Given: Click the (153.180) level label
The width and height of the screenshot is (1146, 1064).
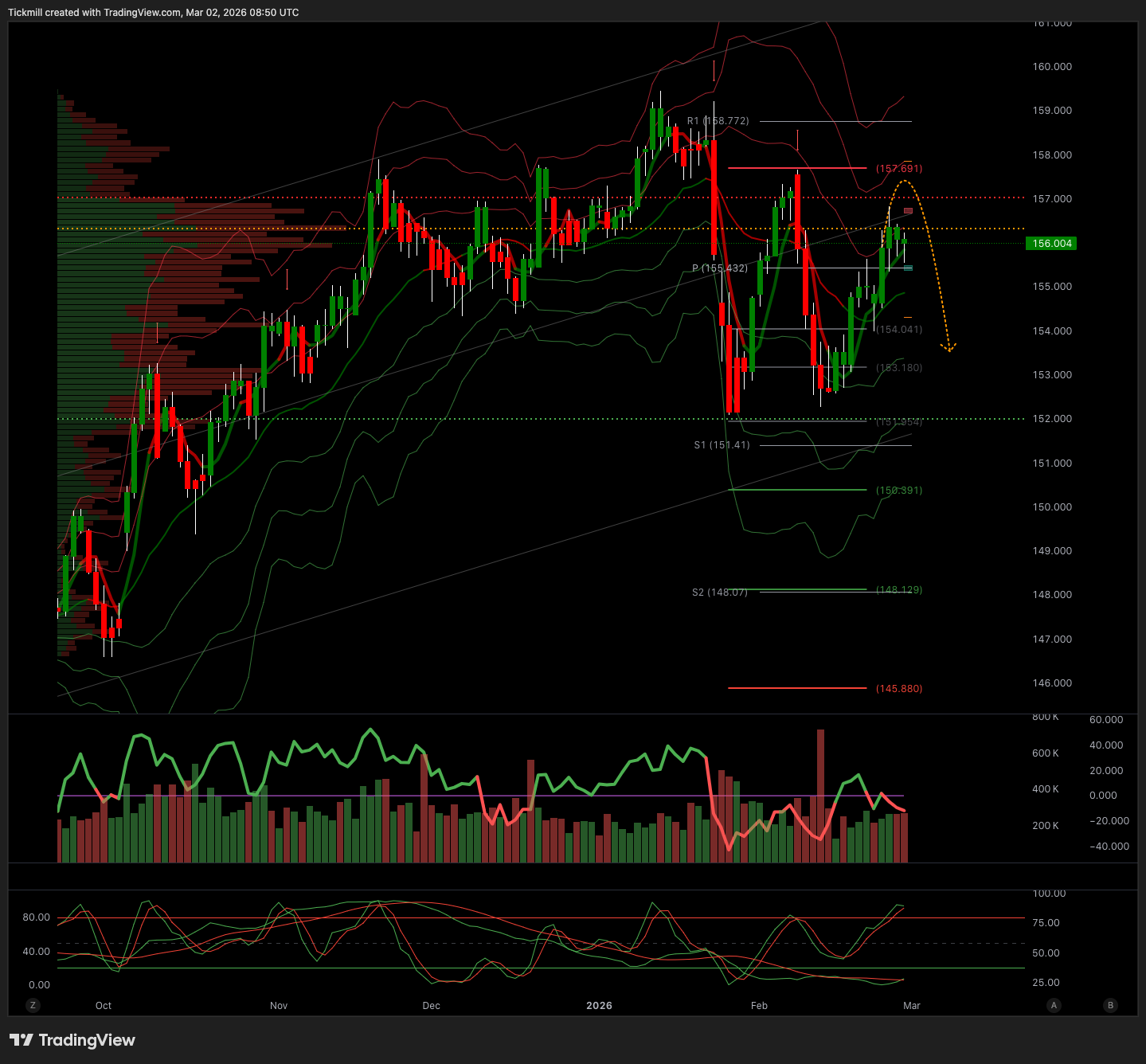Looking at the screenshot, I should [899, 368].
